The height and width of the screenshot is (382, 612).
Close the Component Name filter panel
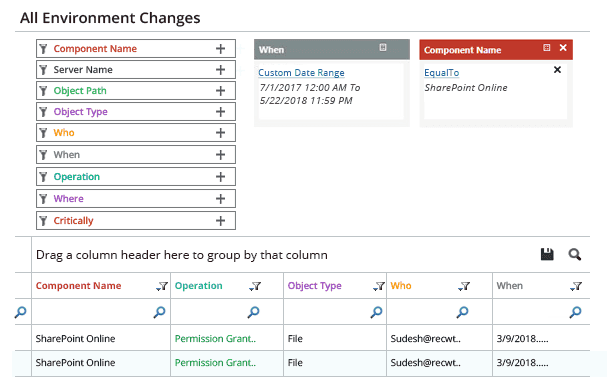563,48
